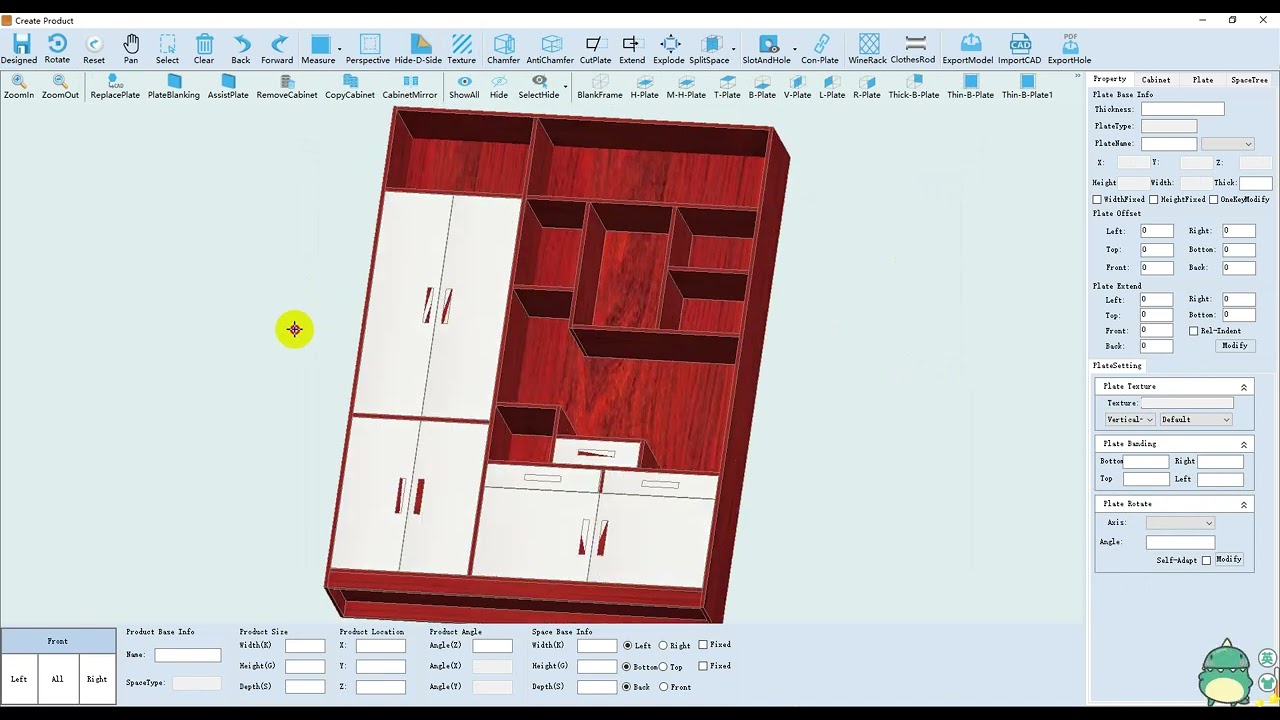Open the Plate Rotate Axis dropdown
This screenshot has height=720, width=1280.
click(x=1180, y=523)
